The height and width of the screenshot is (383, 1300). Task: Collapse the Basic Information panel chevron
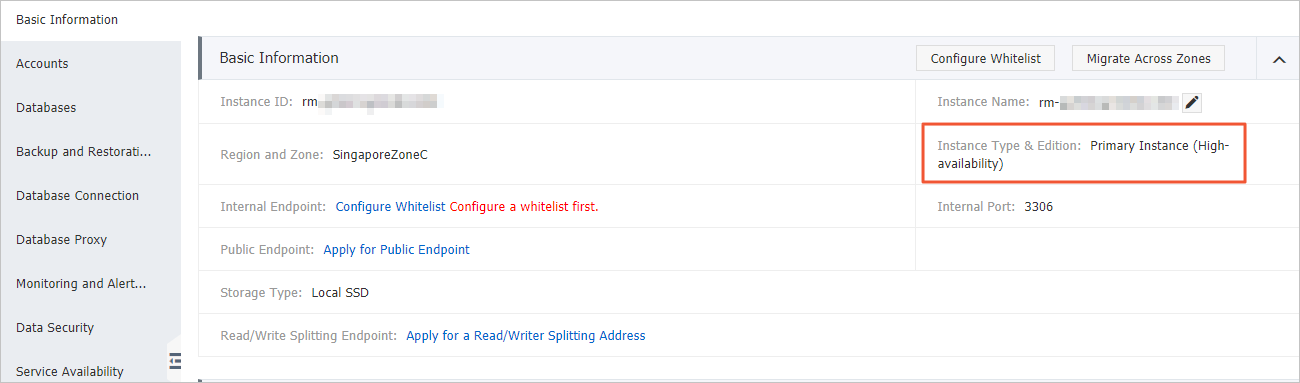click(x=1278, y=60)
